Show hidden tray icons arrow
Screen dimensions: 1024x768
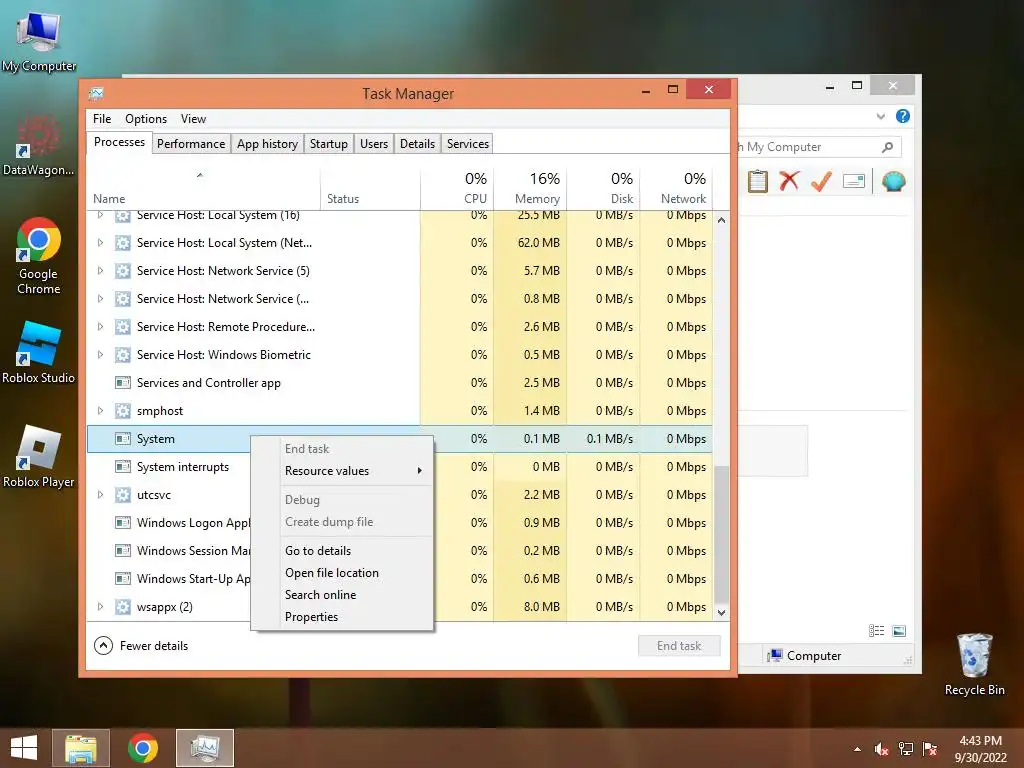click(x=857, y=749)
